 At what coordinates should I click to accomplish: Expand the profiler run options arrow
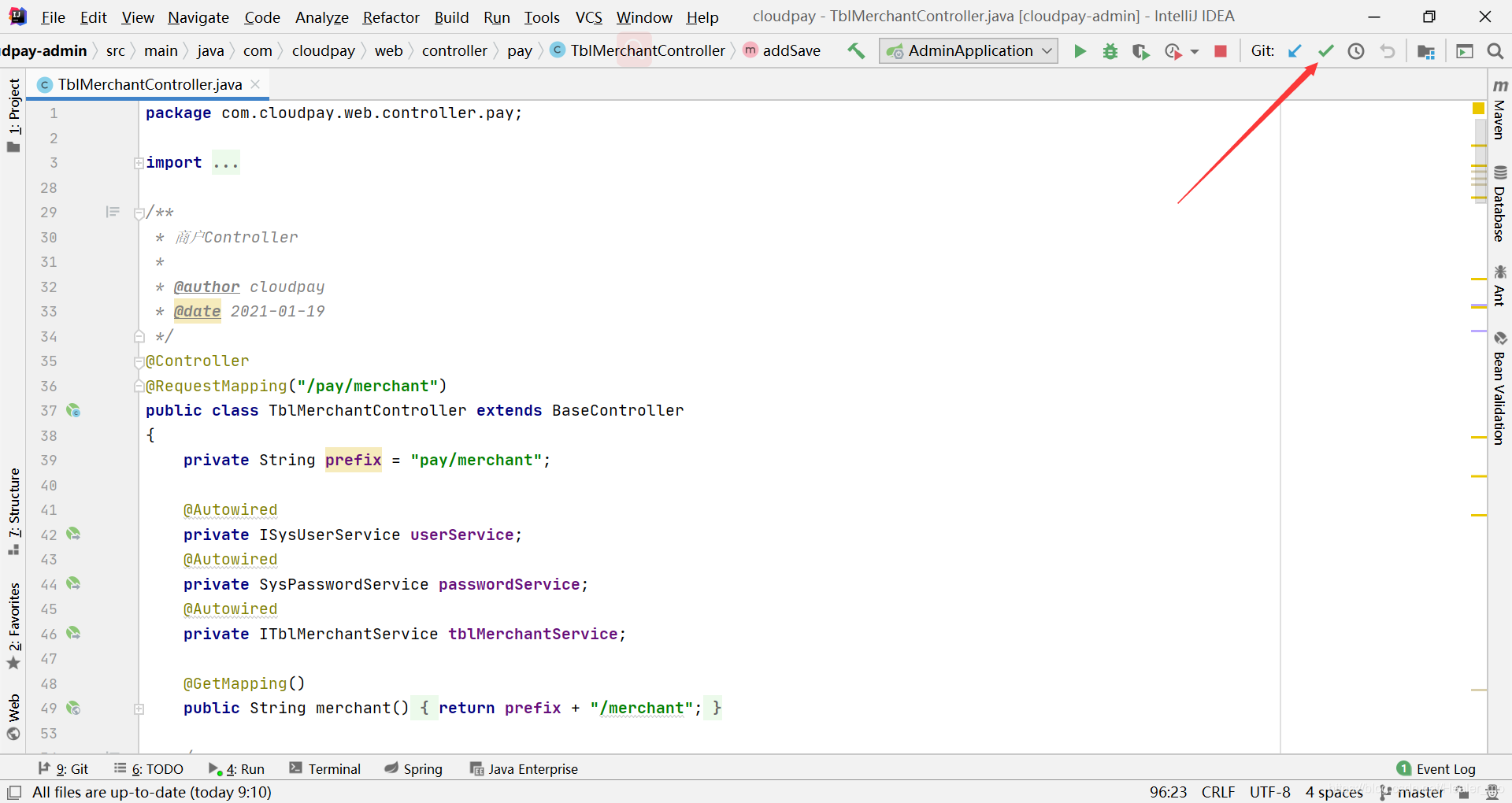pyautogui.click(x=1195, y=52)
